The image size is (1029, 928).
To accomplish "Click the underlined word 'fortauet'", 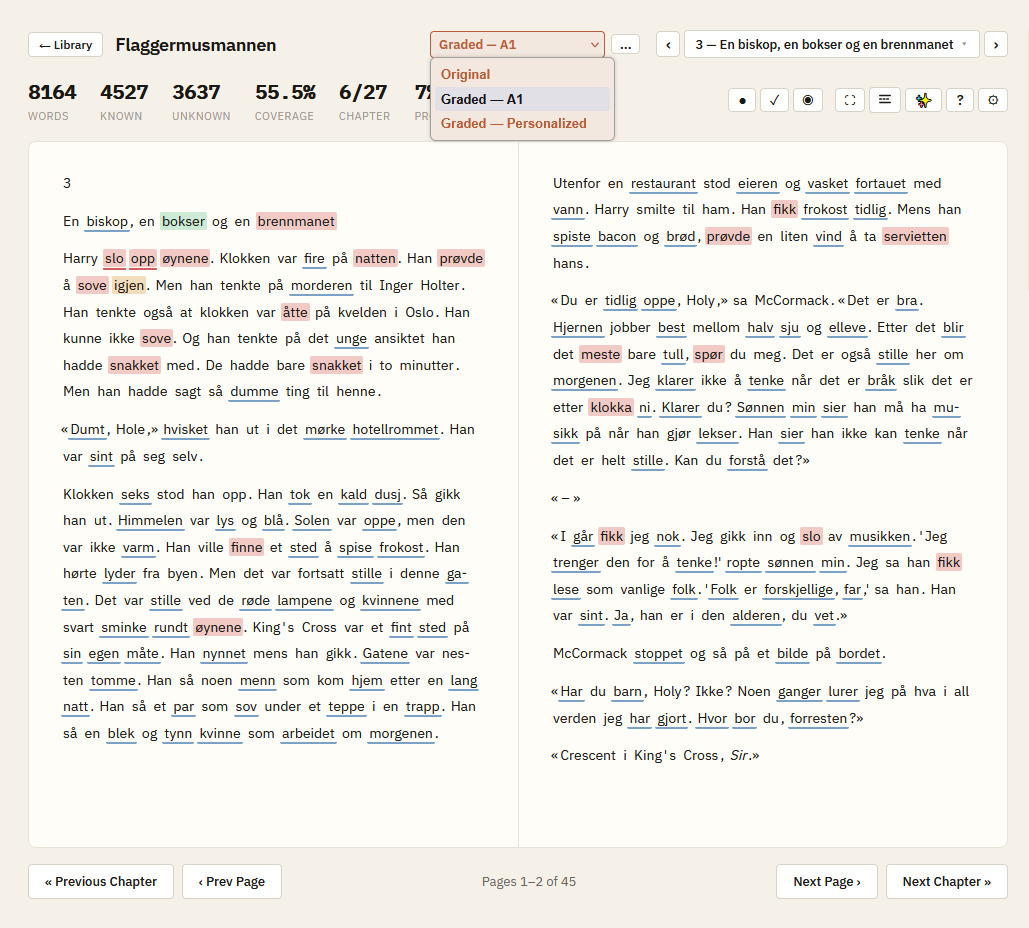I will (x=881, y=184).
